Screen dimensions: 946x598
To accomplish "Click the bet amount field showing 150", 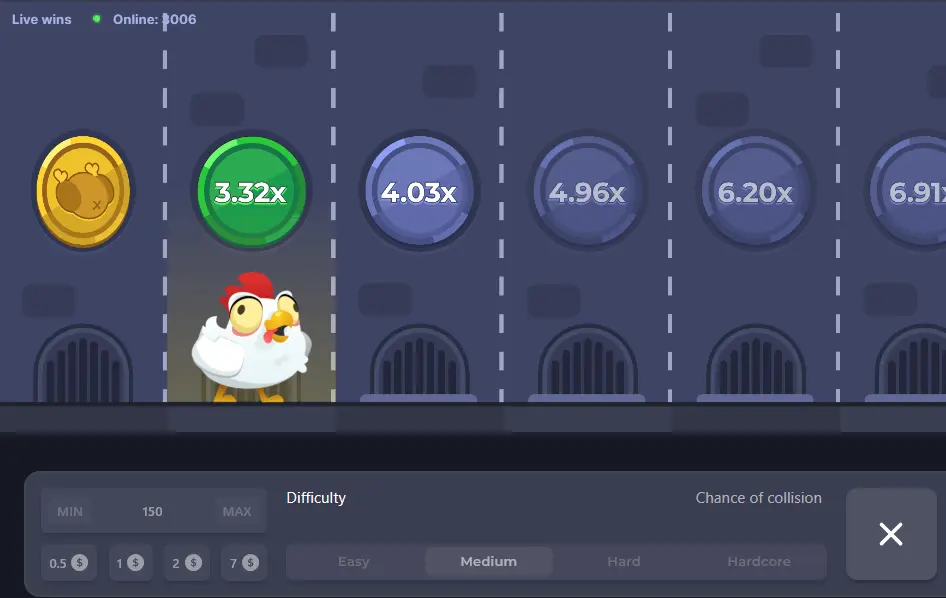I will [152, 511].
